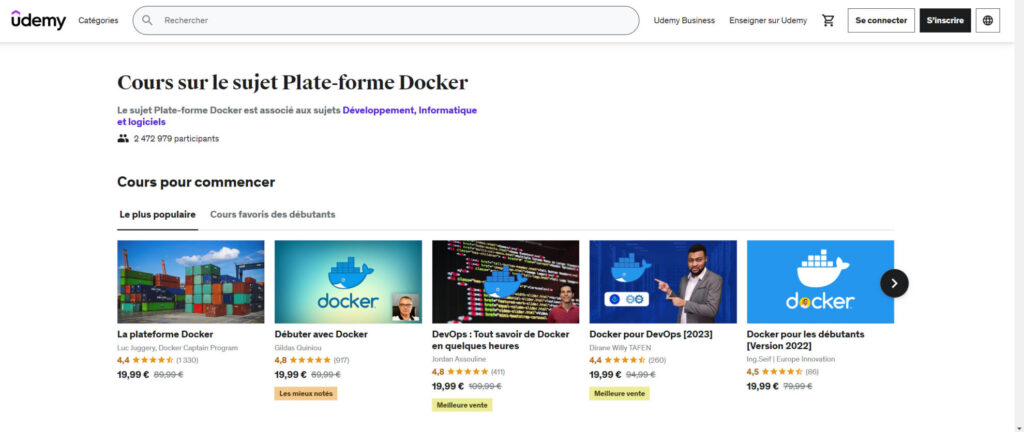Show next courses with carousel arrow

click(894, 283)
